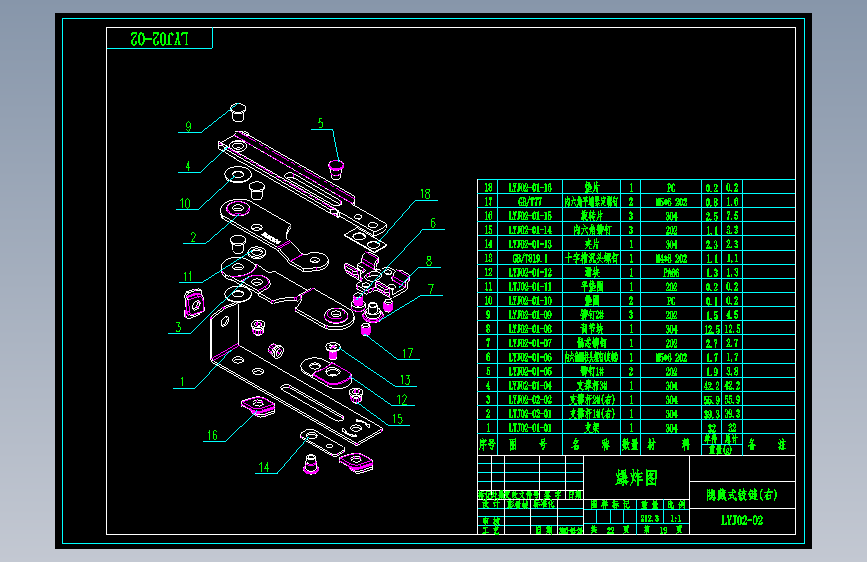The height and width of the screenshot is (562, 867).
Task: Click callout balloon number 3 in the drawing
Action: coord(178,327)
